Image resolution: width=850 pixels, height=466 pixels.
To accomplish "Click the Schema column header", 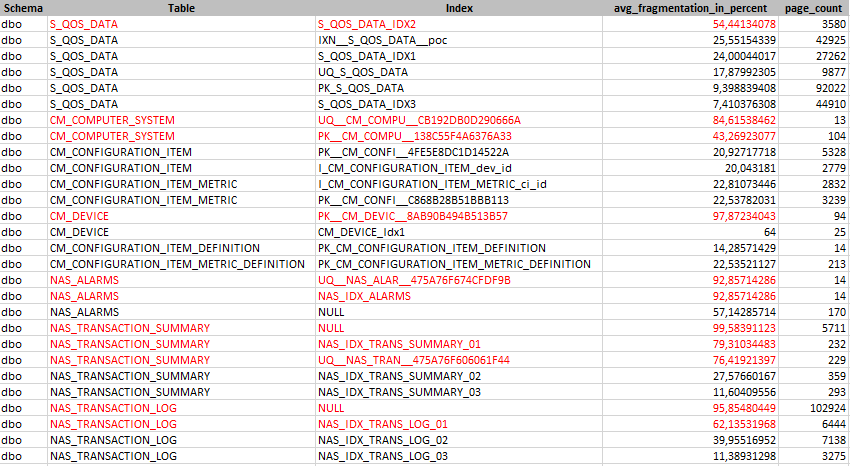I will (23, 8).
